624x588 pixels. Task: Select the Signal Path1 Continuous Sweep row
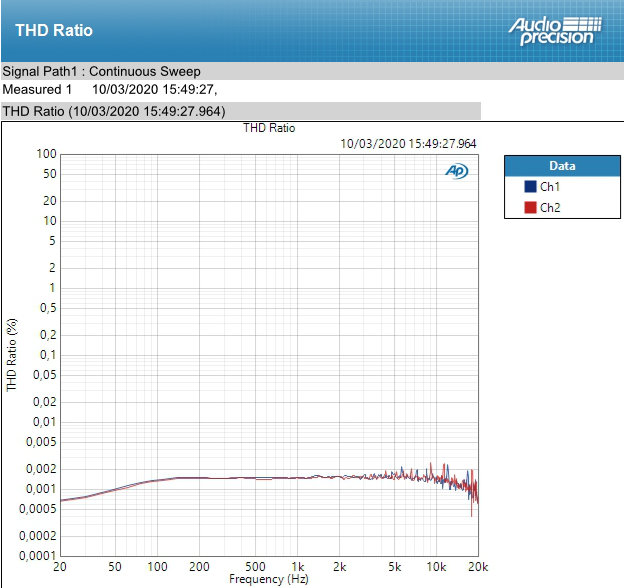pyautogui.click(x=312, y=71)
